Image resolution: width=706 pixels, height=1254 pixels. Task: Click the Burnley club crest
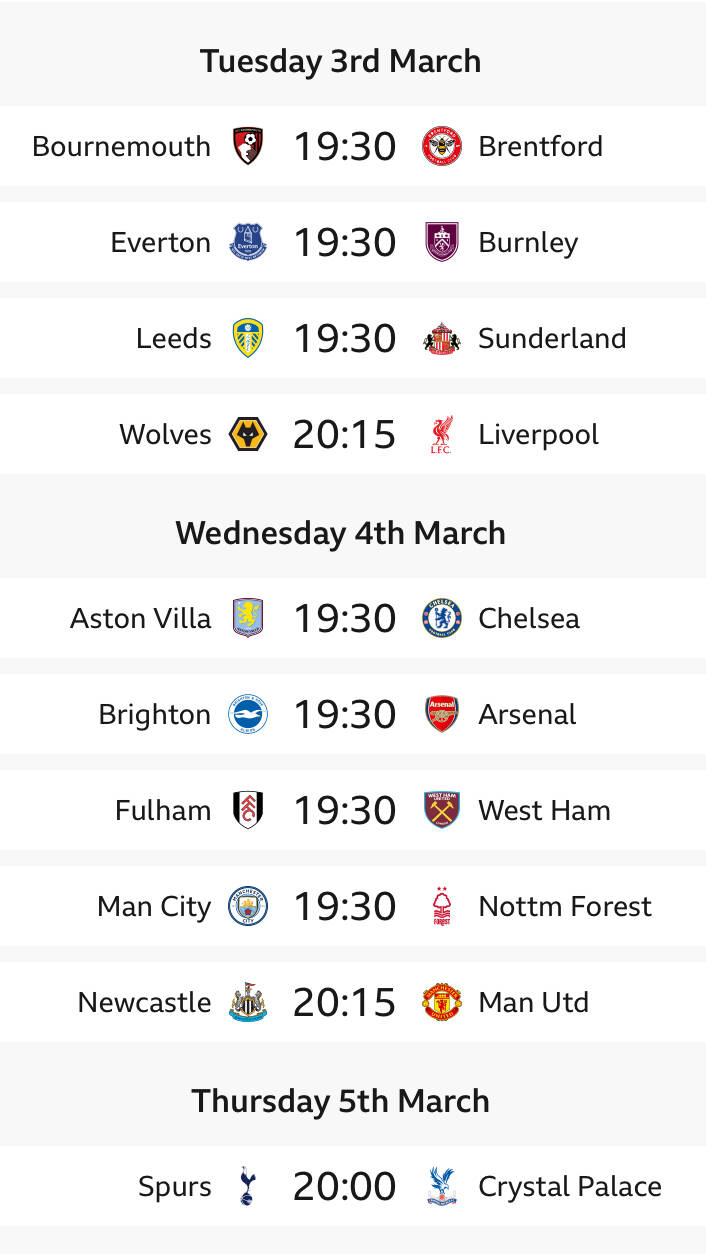point(442,242)
